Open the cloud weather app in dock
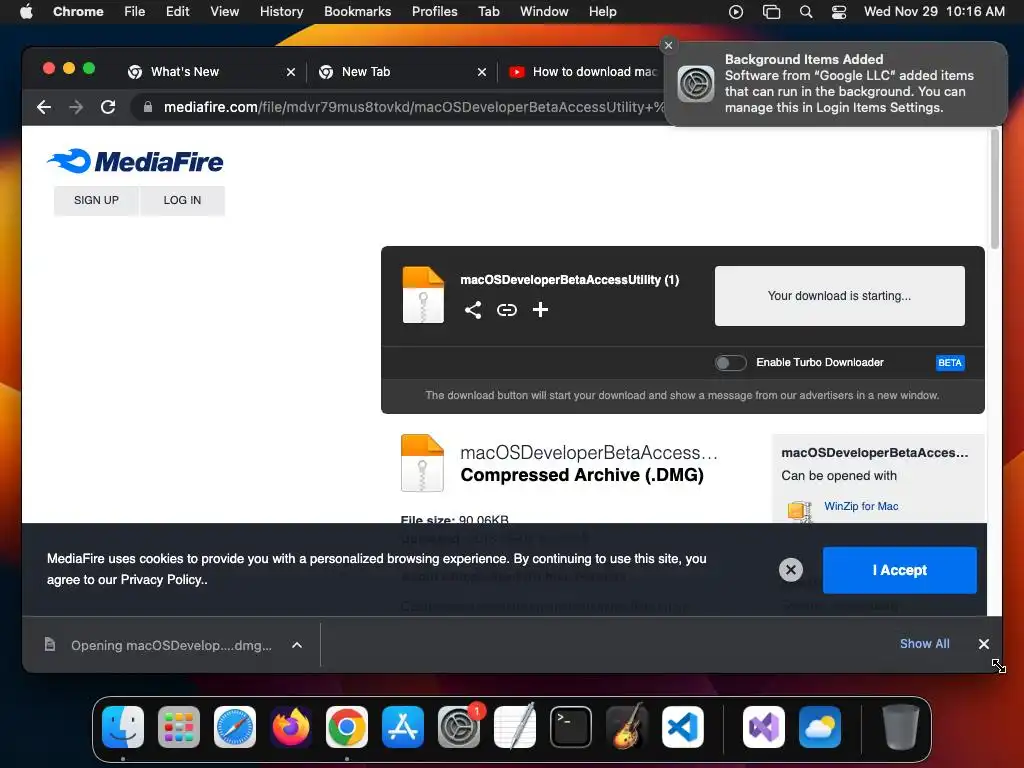The width and height of the screenshot is (1024, 768). [x=820, y=727]
